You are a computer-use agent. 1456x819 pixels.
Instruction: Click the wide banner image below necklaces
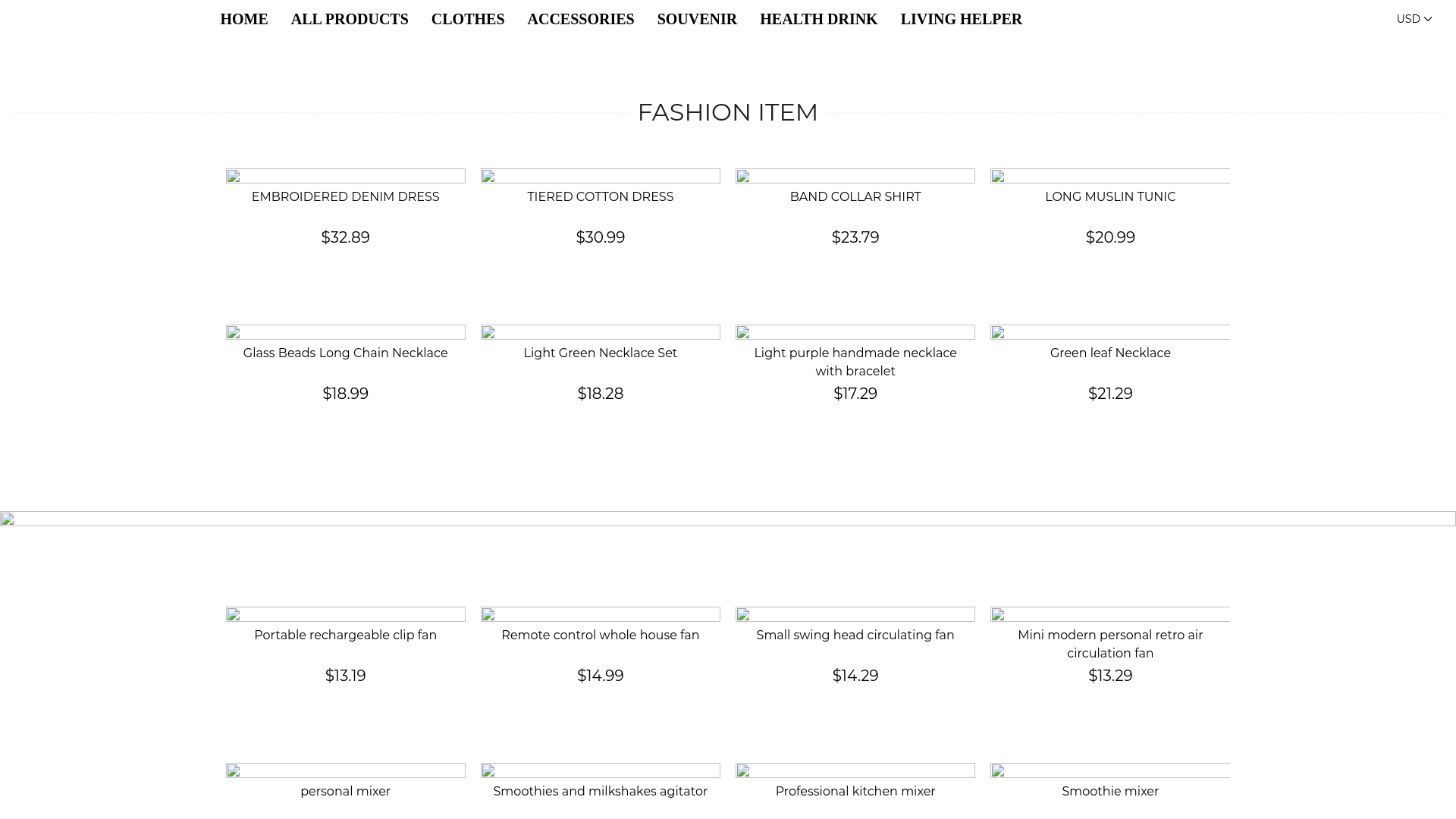click(x=728, y=519)
